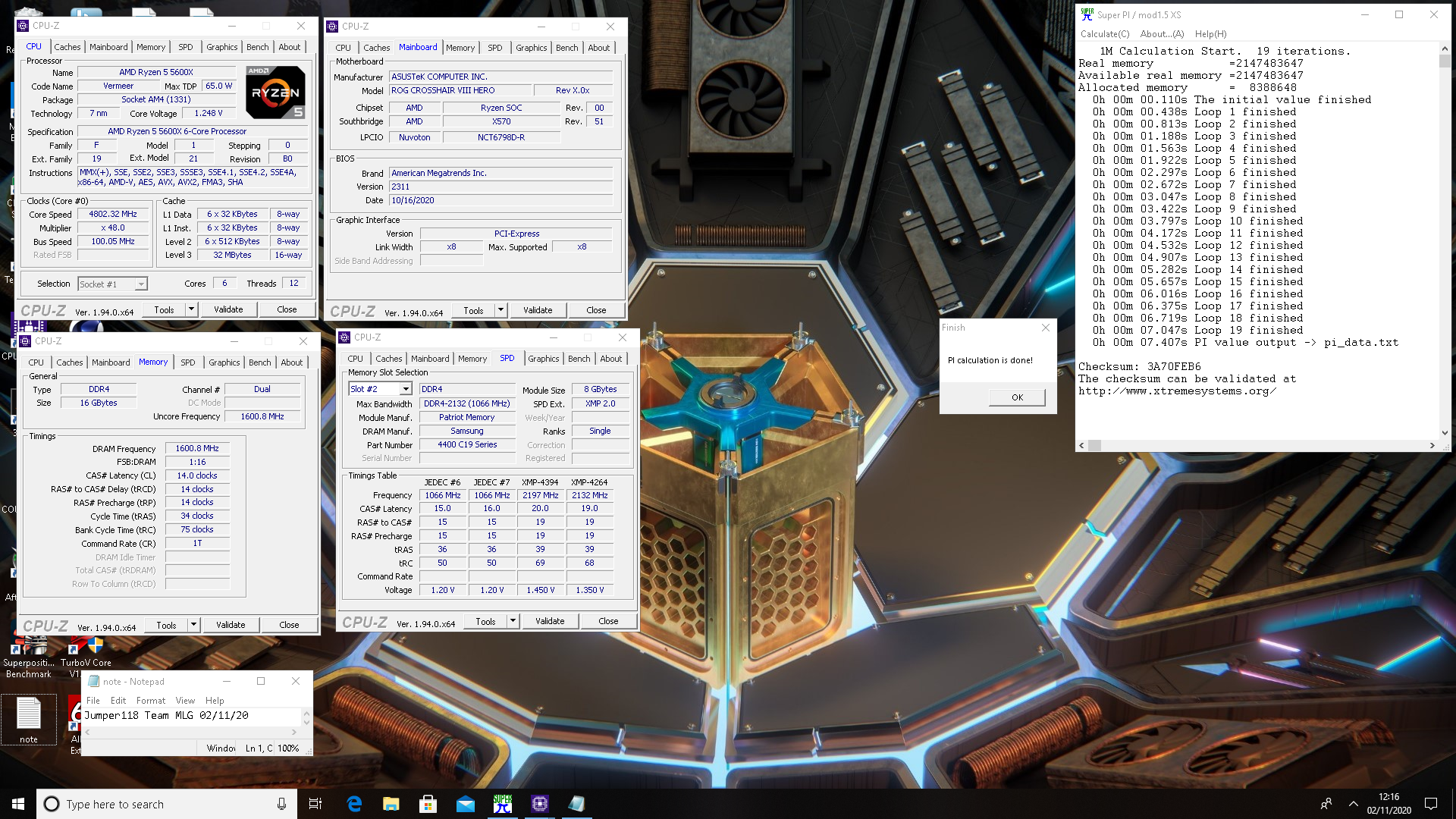
Task: Click the Notepad title bar icon
Action: 93,681
